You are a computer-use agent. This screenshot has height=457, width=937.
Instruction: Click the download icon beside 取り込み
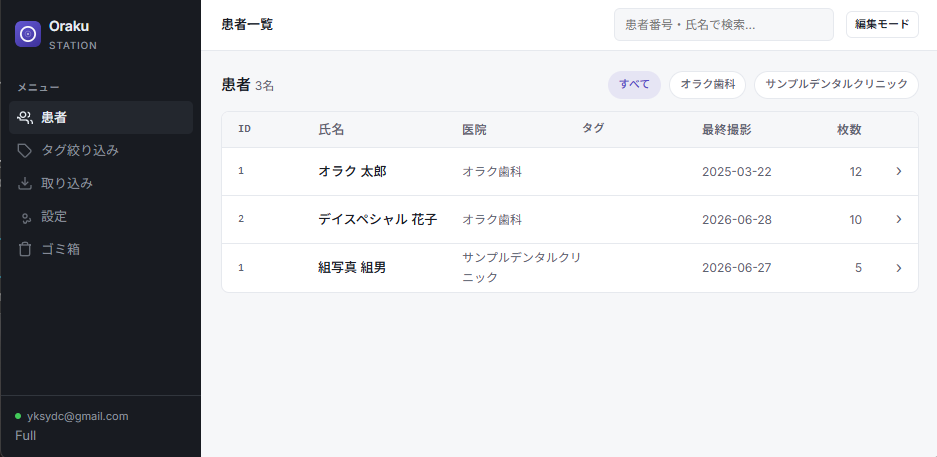[x=25, y=183]
